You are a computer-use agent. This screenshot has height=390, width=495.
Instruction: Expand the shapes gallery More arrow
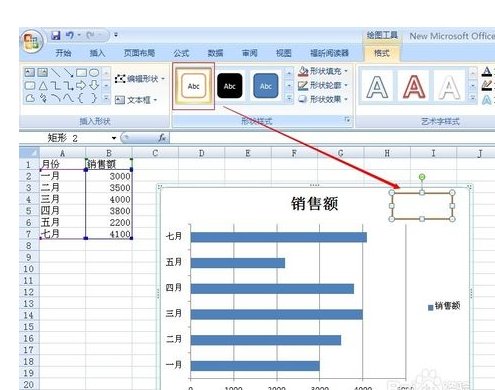[106, 98]
